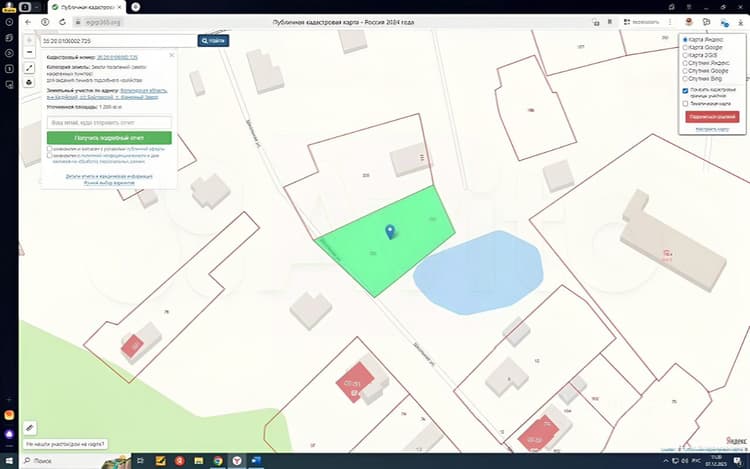Uncheck the show cadastral boundaries checkbox
Screen dimensions: 750x469
[x=685, y=90]
